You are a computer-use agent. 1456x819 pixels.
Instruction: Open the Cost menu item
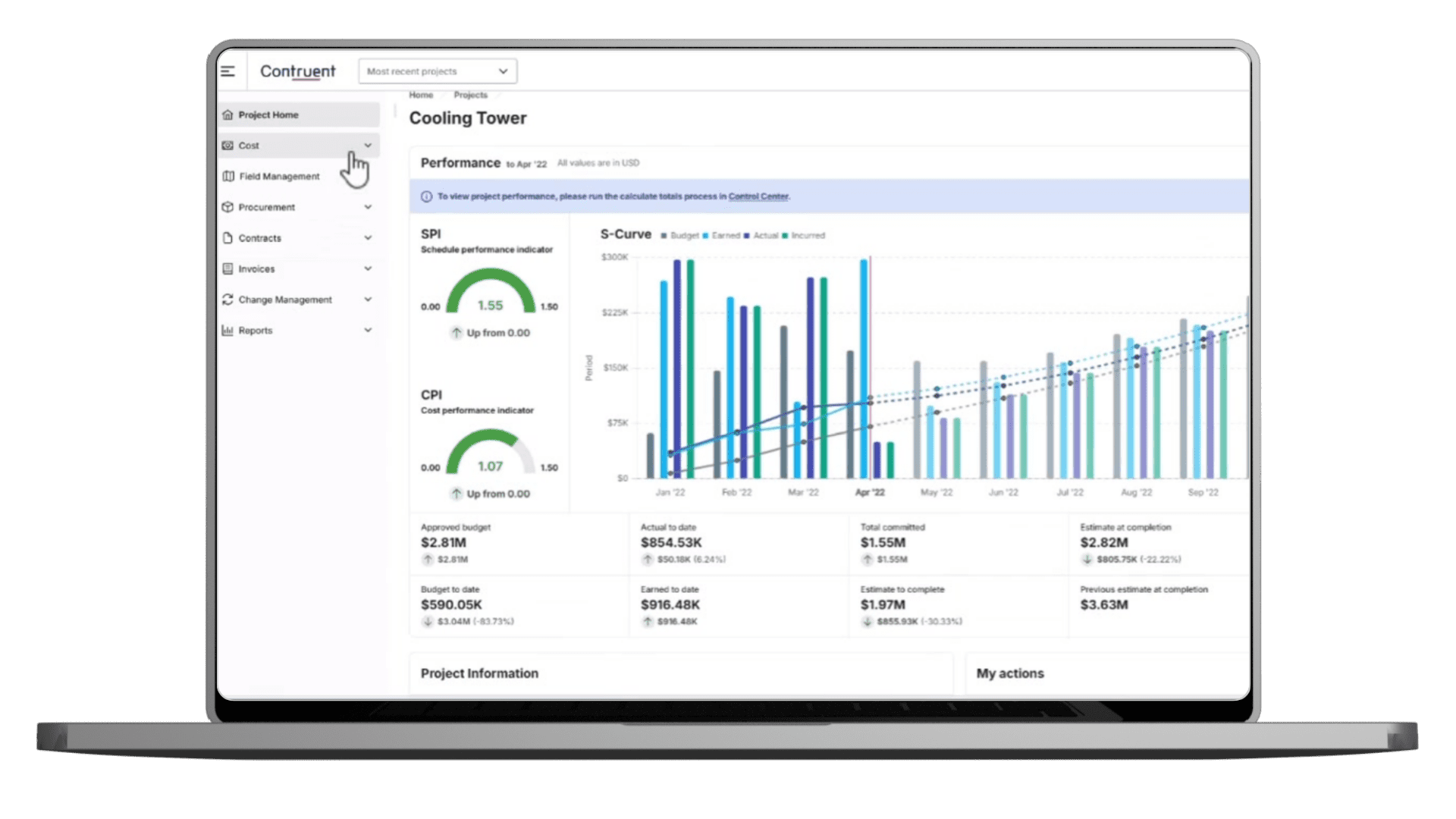click(x=299, y=146)
